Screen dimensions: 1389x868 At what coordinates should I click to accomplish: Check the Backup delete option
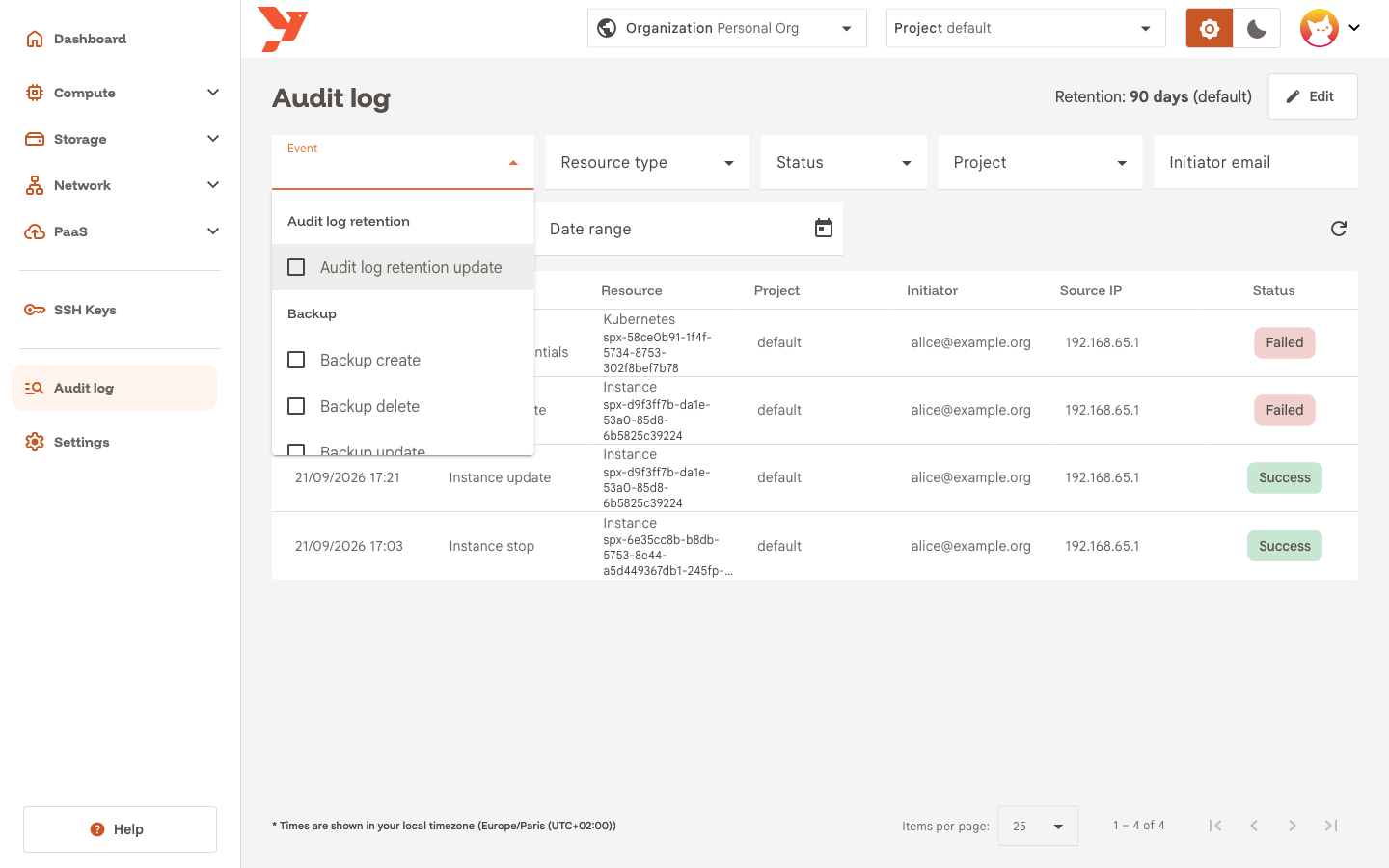tap(403, 406)
